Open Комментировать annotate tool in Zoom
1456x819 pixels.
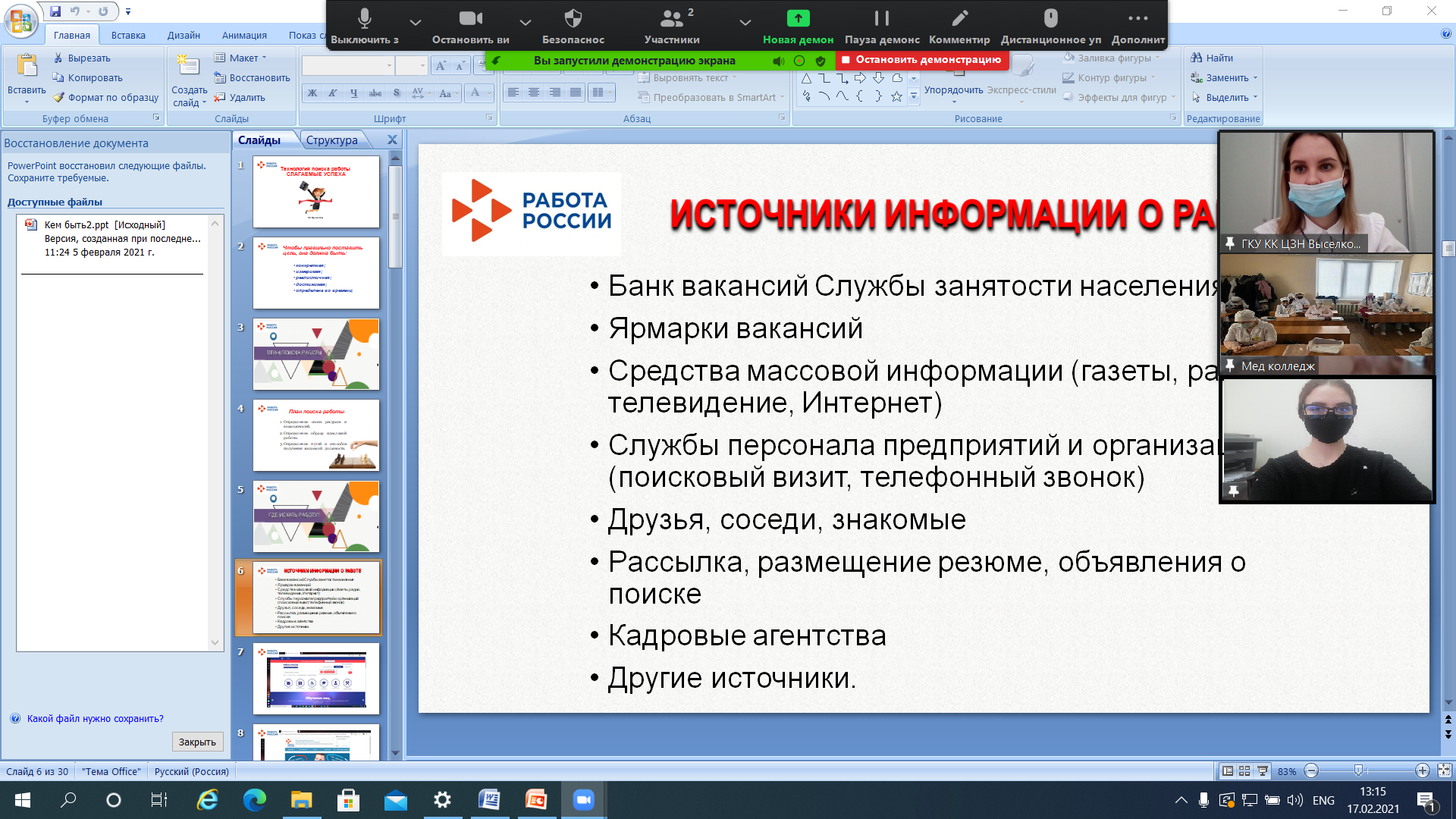(x=959, y=26)
